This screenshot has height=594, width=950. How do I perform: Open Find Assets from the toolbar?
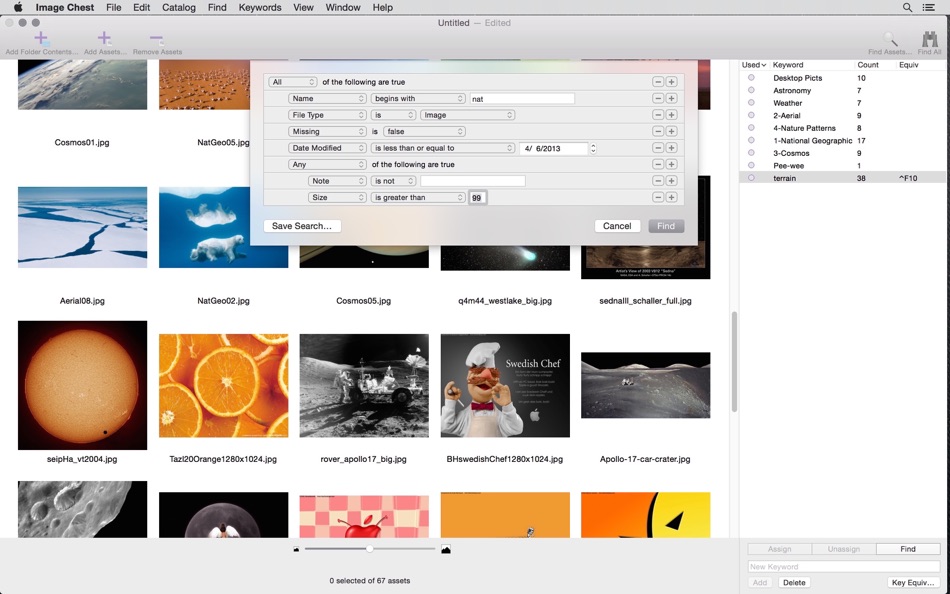[x=888, y=39]
